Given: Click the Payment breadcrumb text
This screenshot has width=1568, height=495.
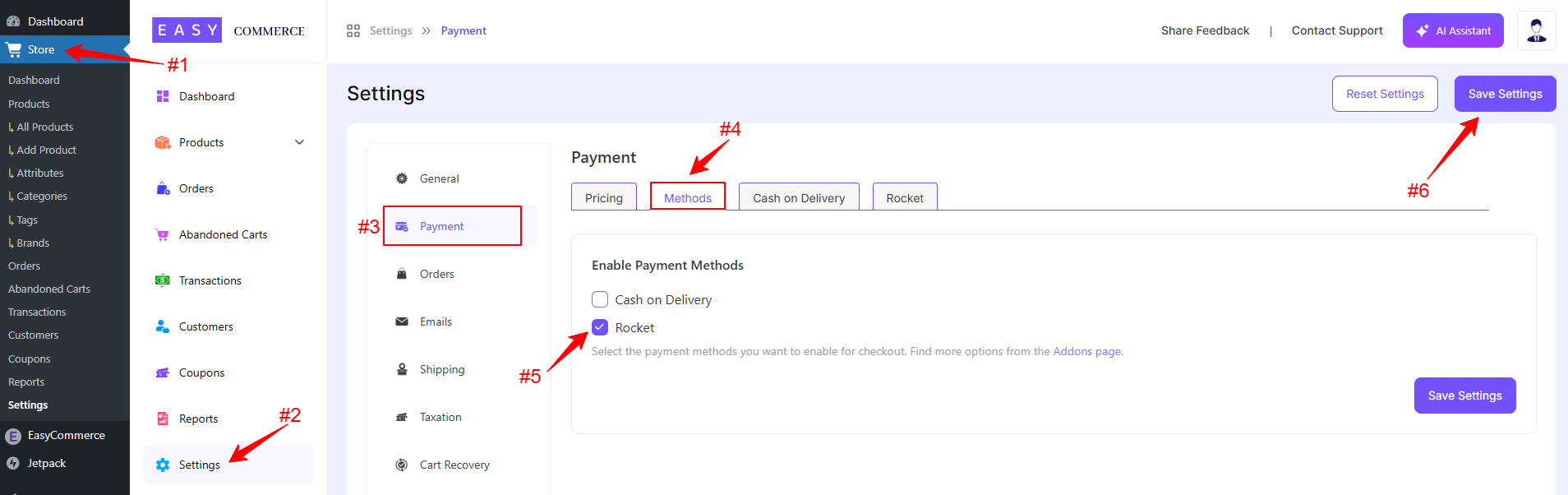Looking at the screenshot, I should point(463,30).
